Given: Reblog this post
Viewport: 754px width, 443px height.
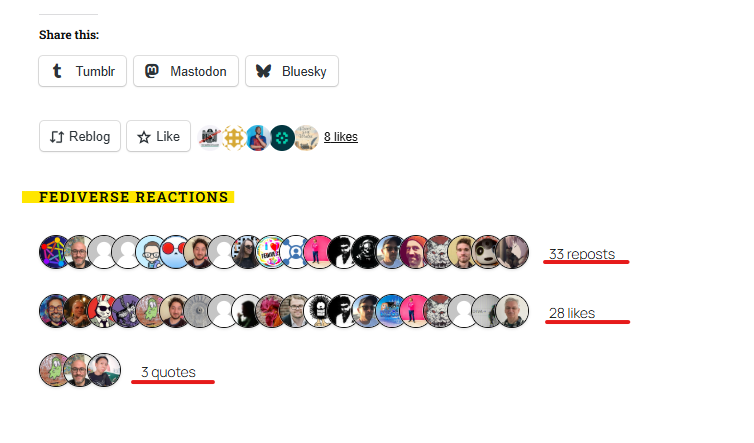Looking at the screenshot, I should [80, 137].
